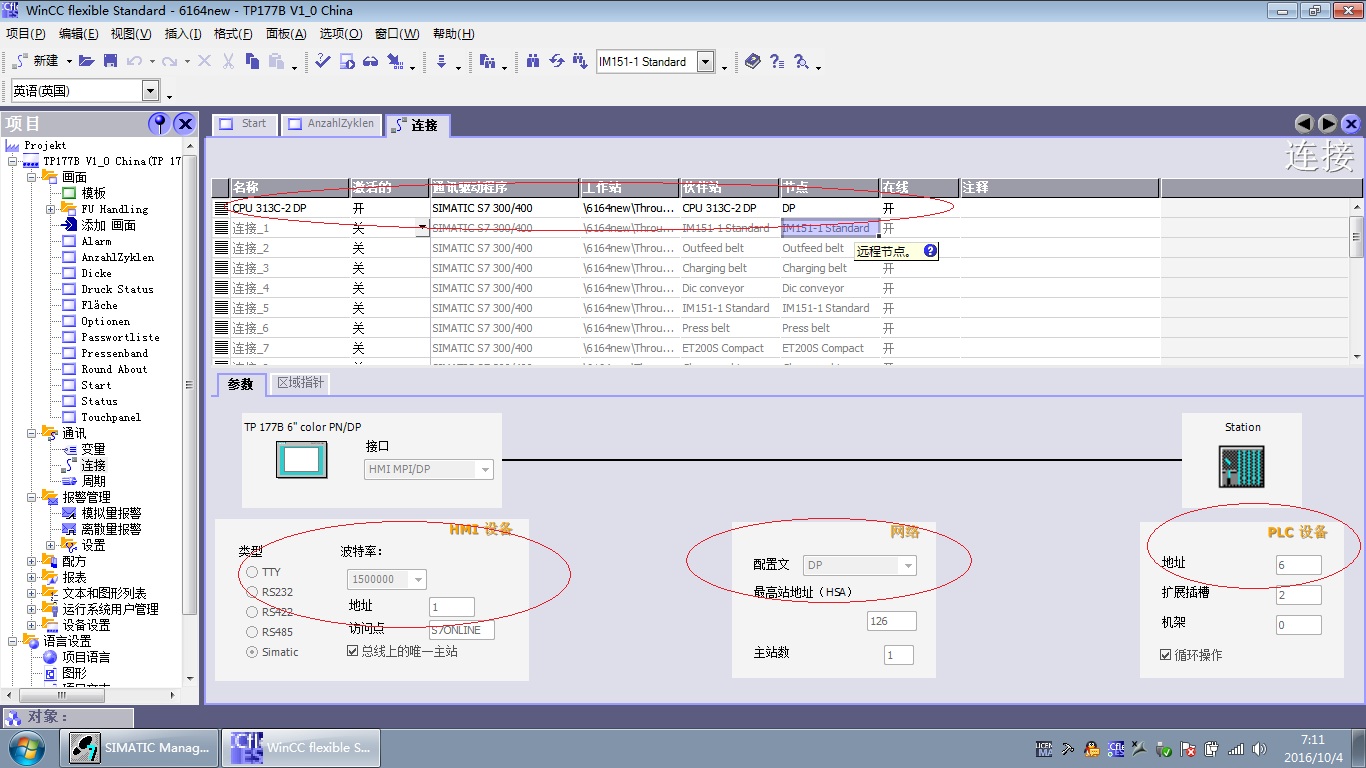Toggle the 循环操作 checkbox
Image resolution: width=1366 pixels, height=768 pixels.
tap(1166, 655)
